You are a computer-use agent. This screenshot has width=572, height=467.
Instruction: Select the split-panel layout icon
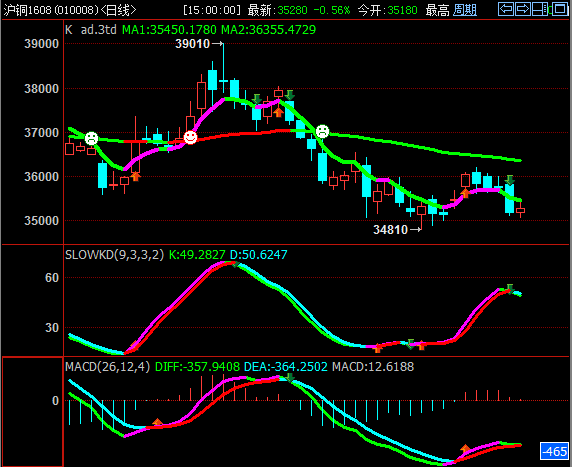tap(540, 9)
